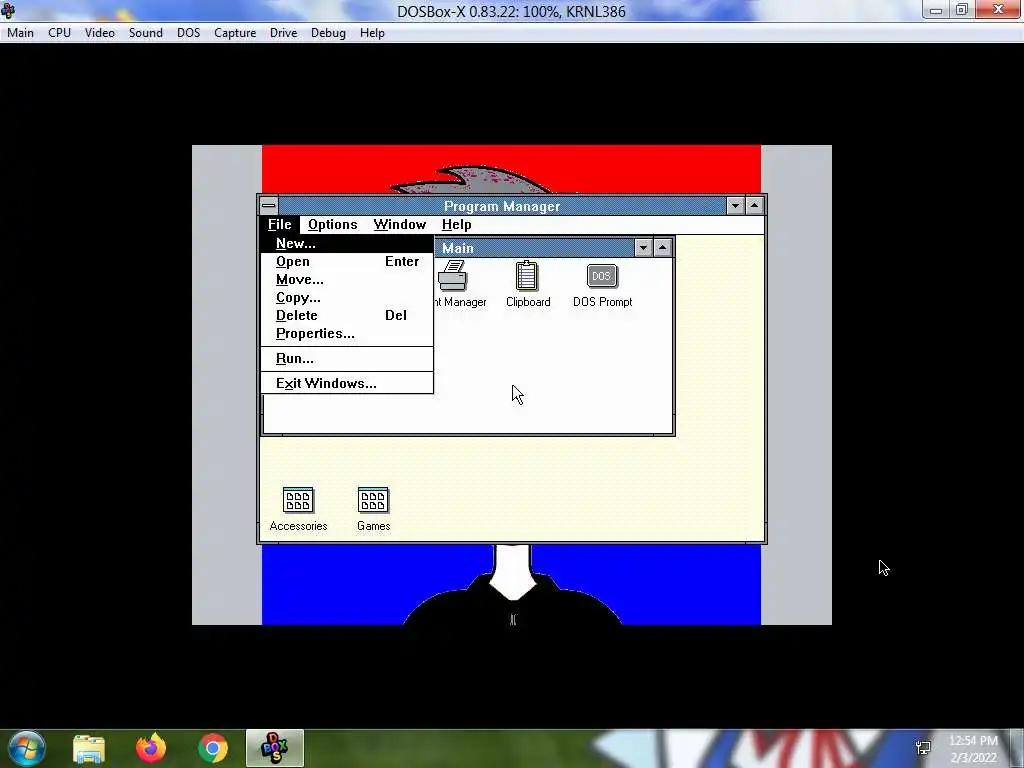Click the network tray icon
The image size is (1024, 768).
coord(923,748)
